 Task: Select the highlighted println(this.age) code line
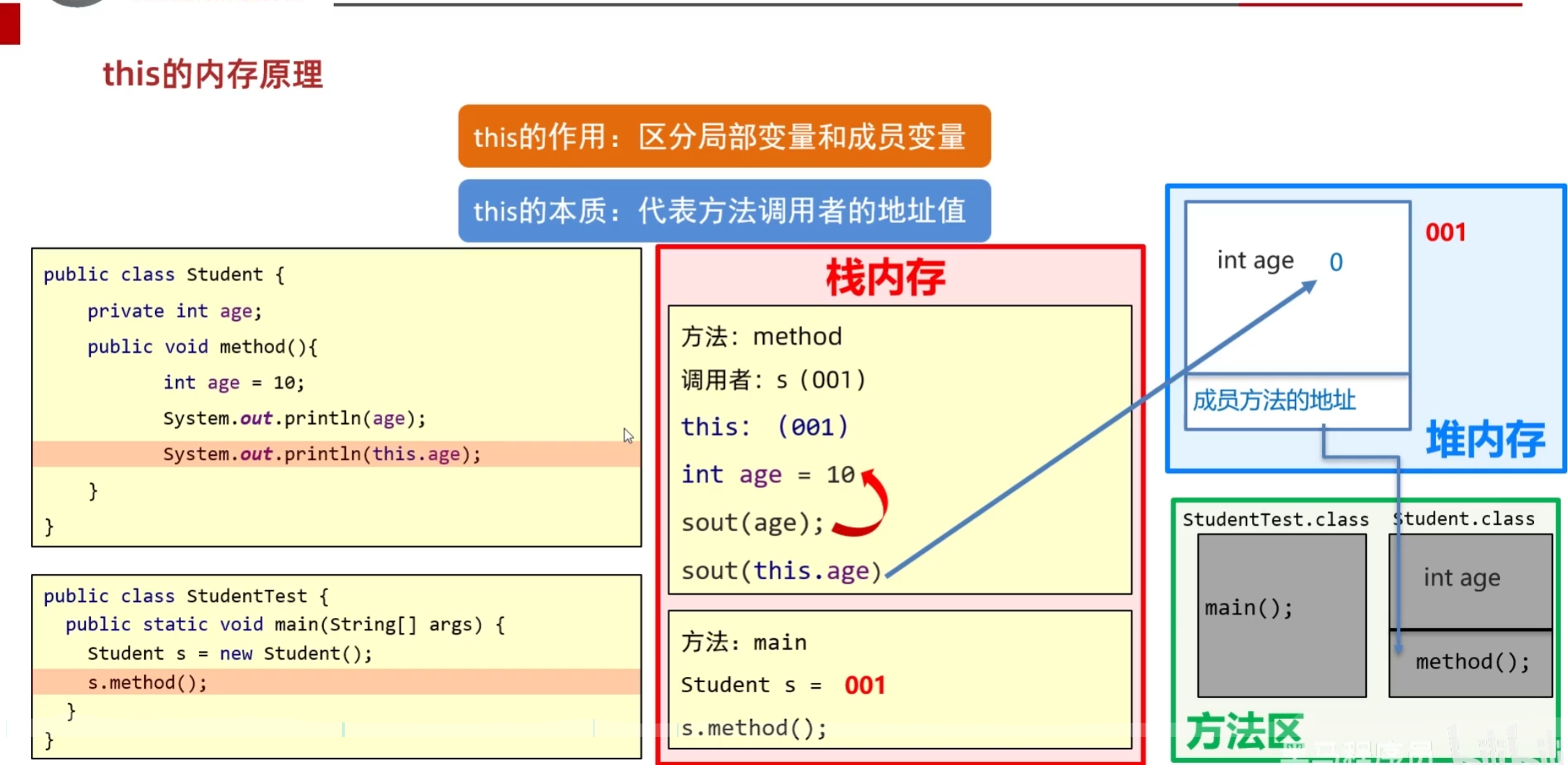point(322,454)
